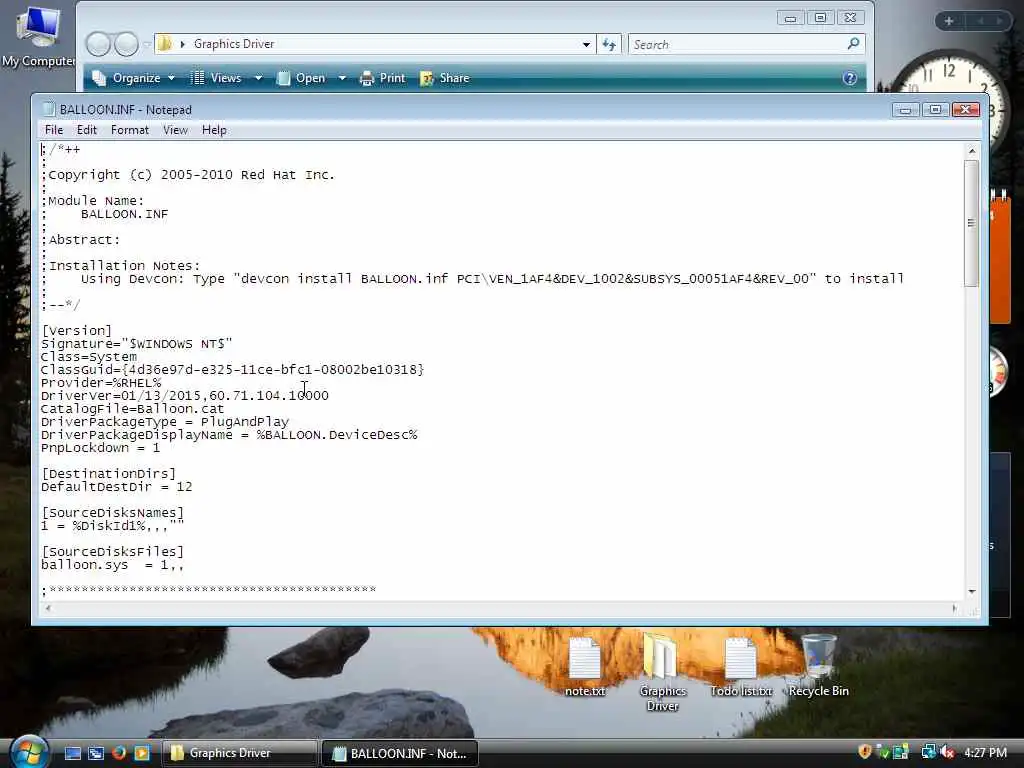Click the Explorer Forward navigation button

point(126,44)
